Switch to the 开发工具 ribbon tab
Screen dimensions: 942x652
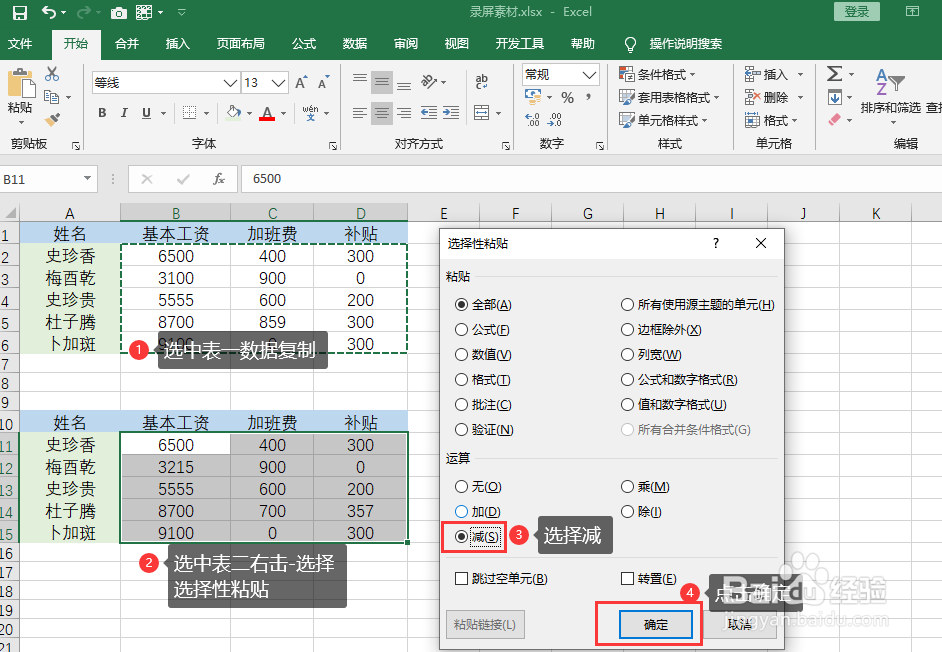click(519, 43)
